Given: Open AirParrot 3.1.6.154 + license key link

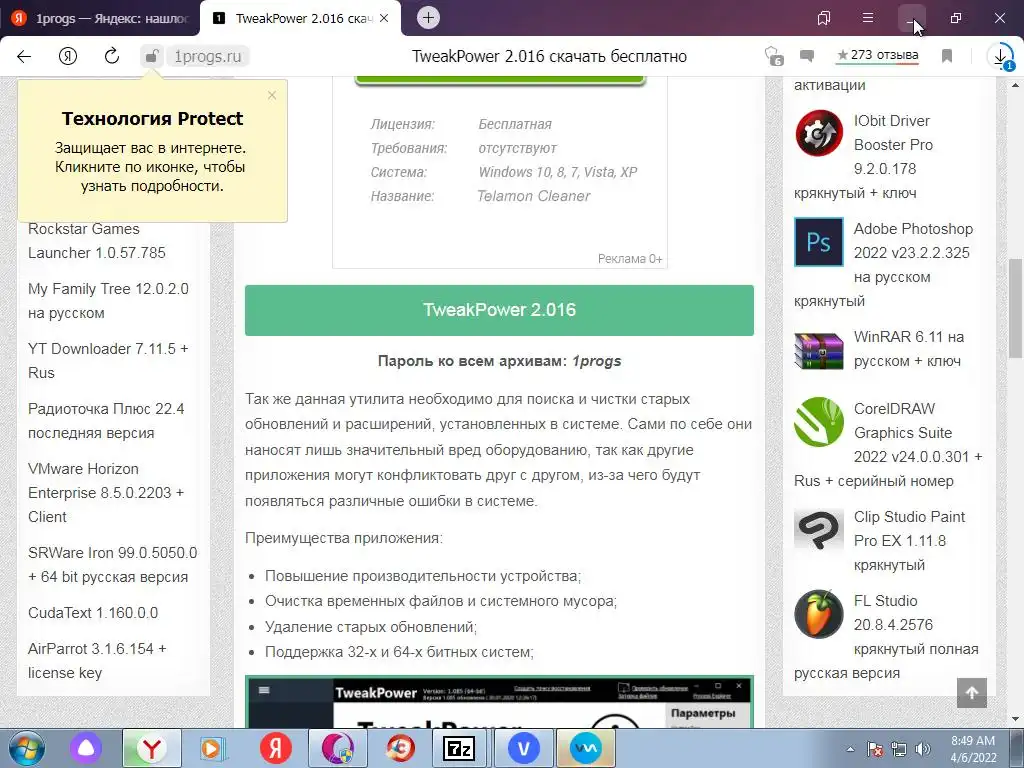Looking at the screenshot, I should 97,661.
